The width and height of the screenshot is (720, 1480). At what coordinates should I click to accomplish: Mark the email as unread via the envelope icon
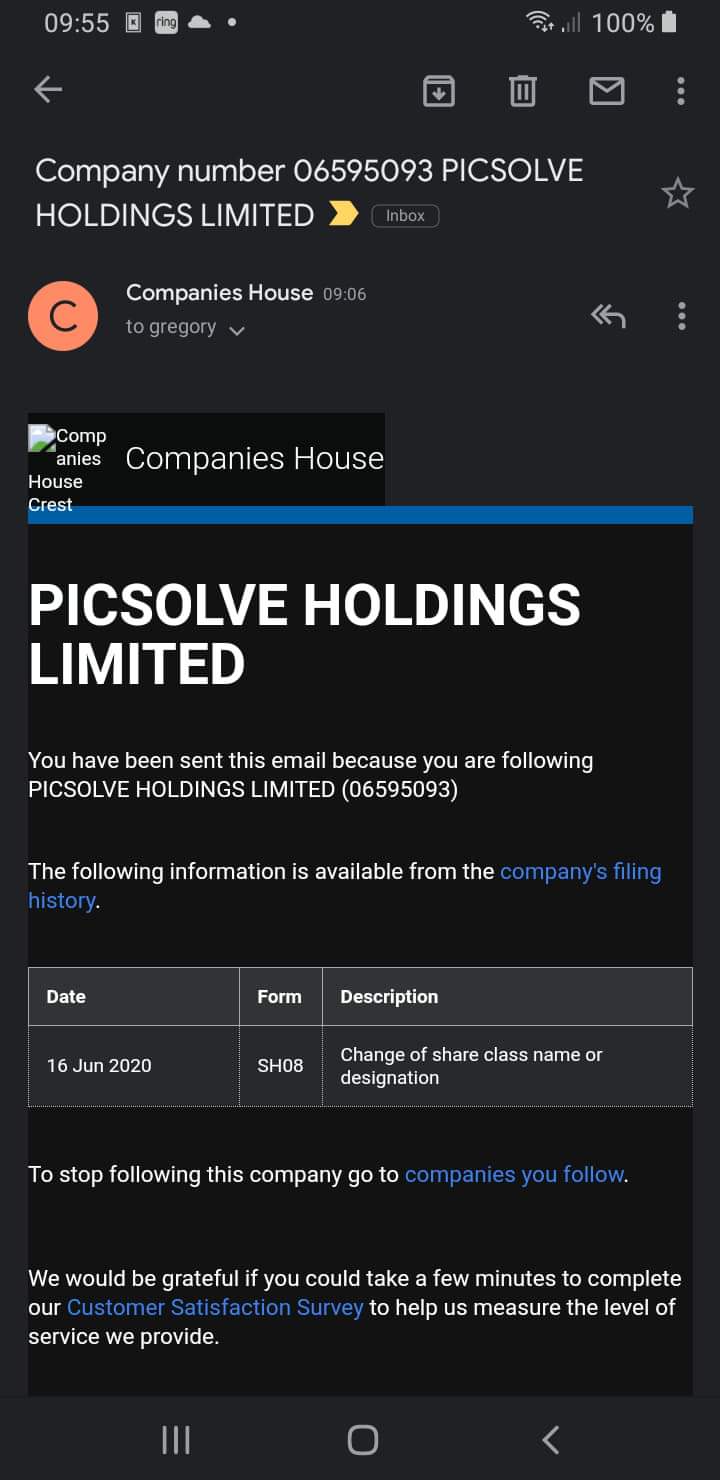(607, 91)
